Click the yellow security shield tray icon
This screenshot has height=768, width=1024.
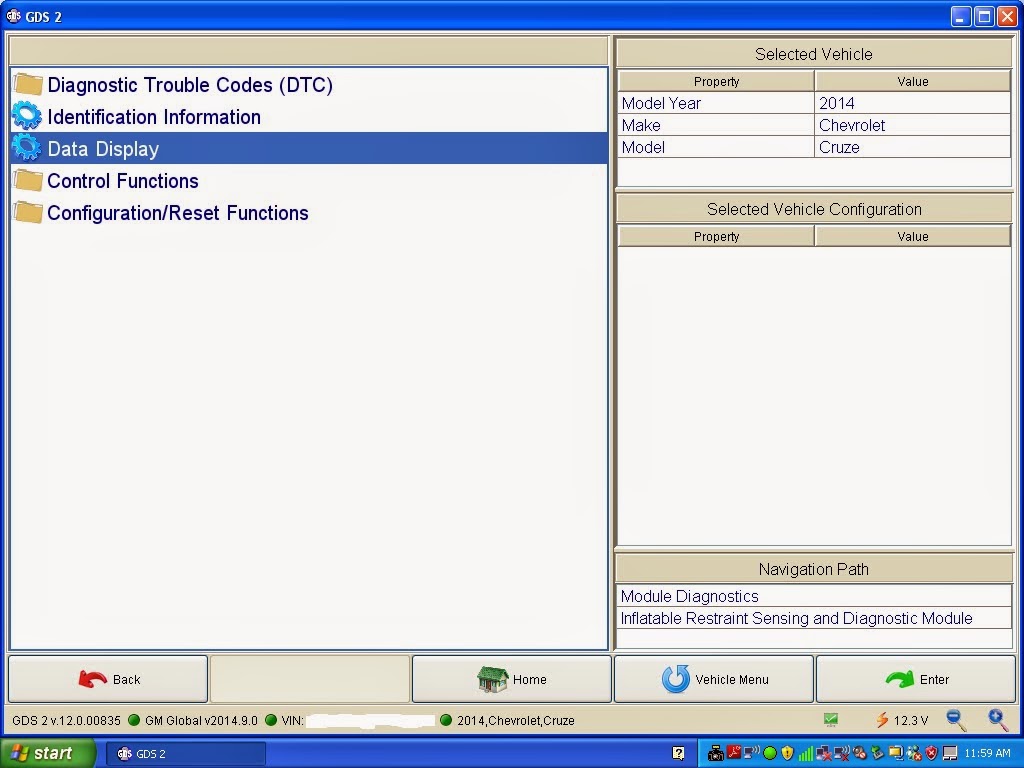point(788,753)
